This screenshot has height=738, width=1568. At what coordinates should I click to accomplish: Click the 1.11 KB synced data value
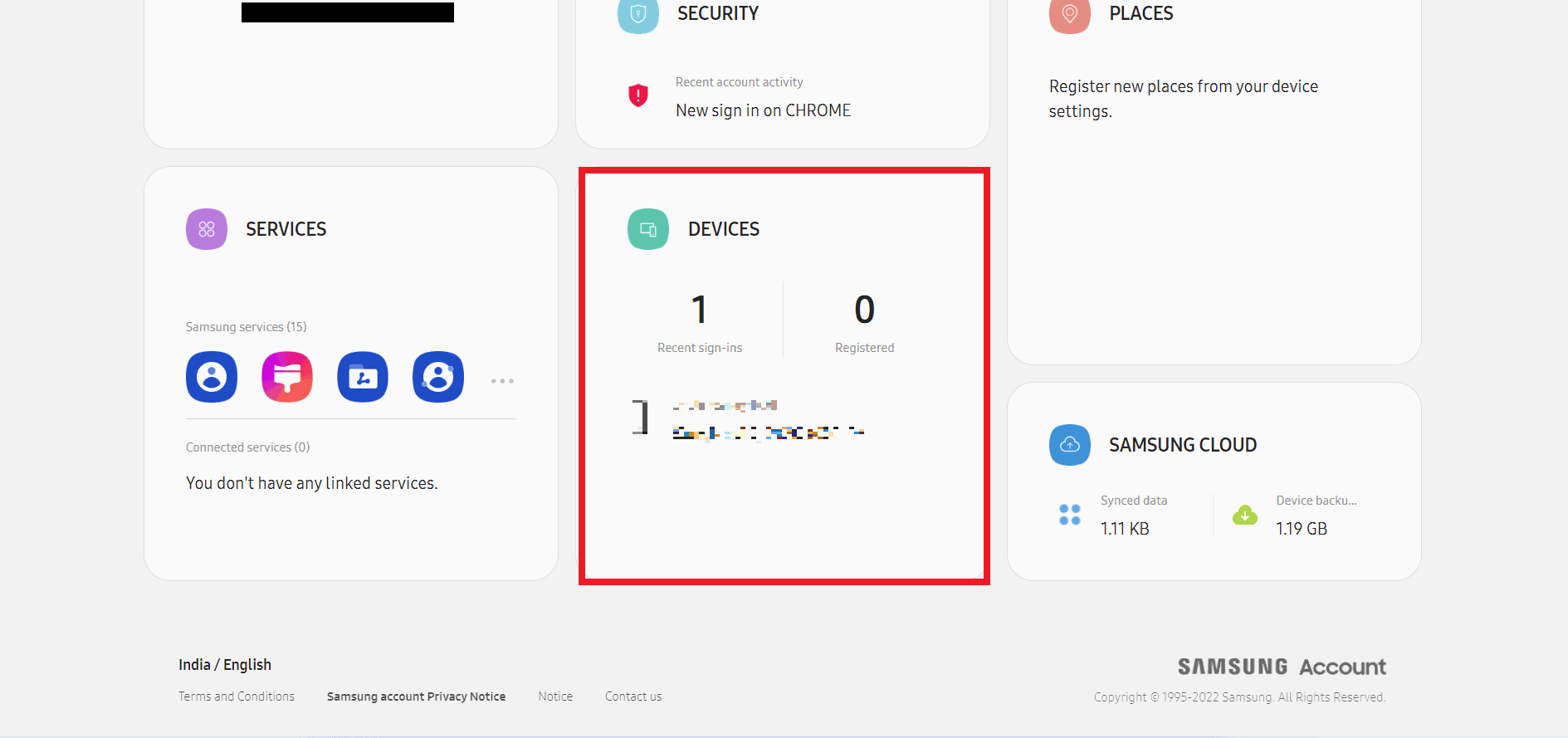tap(1125, 529)
